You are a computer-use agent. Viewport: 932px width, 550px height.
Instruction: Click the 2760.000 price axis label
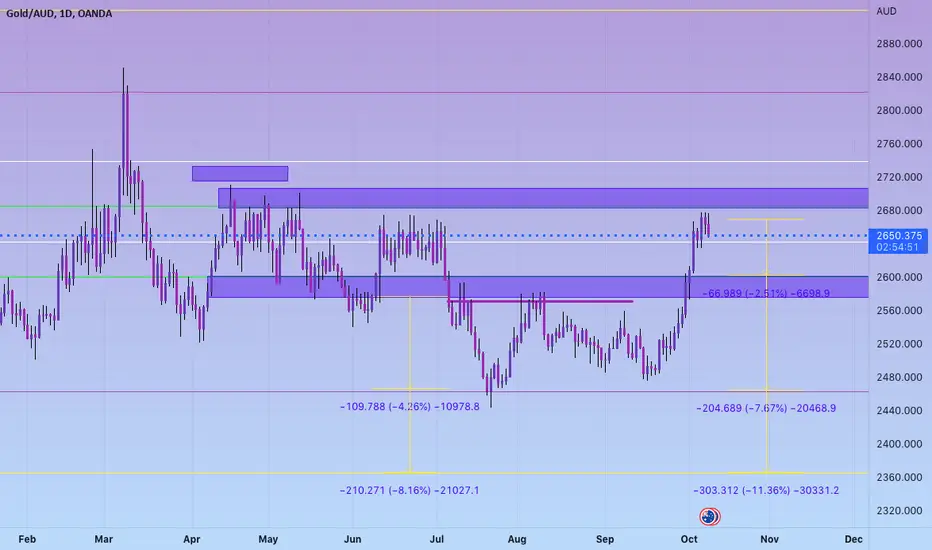(899, 143)
